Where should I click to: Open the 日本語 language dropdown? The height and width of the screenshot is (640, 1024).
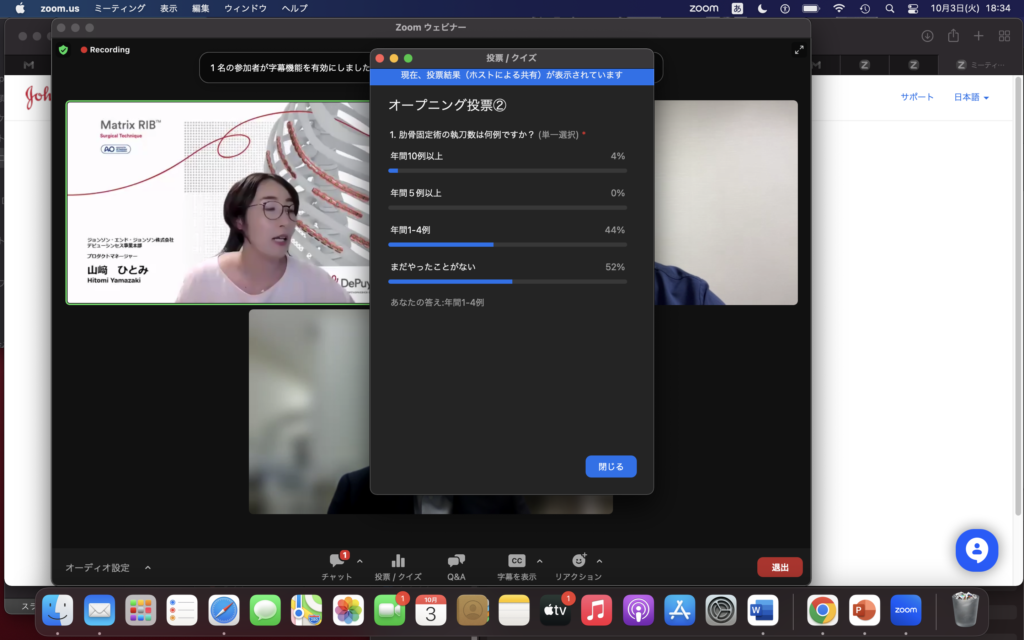971,97
